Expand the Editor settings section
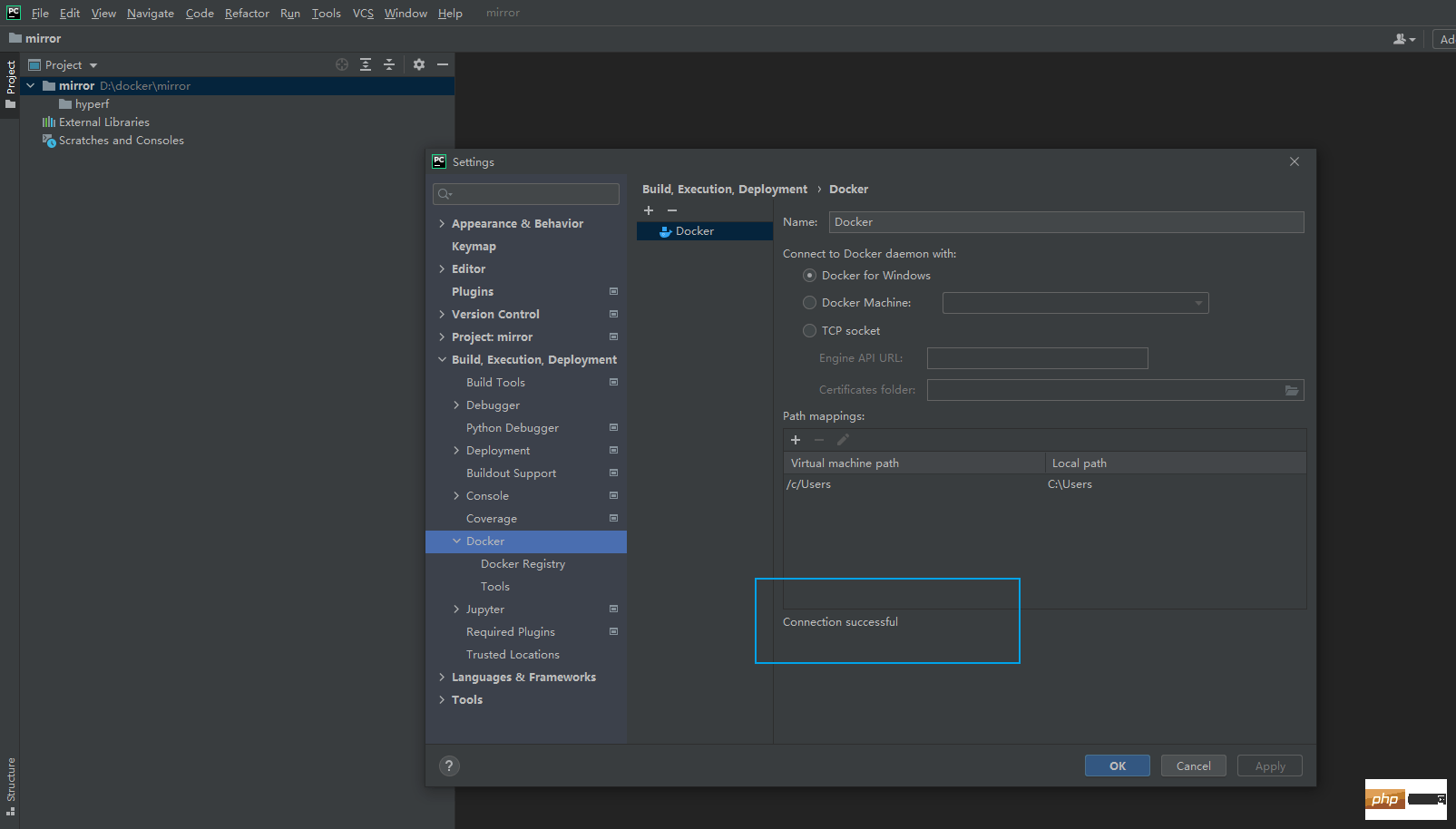This screenshot has width=1456, height=829. [442, 268]
